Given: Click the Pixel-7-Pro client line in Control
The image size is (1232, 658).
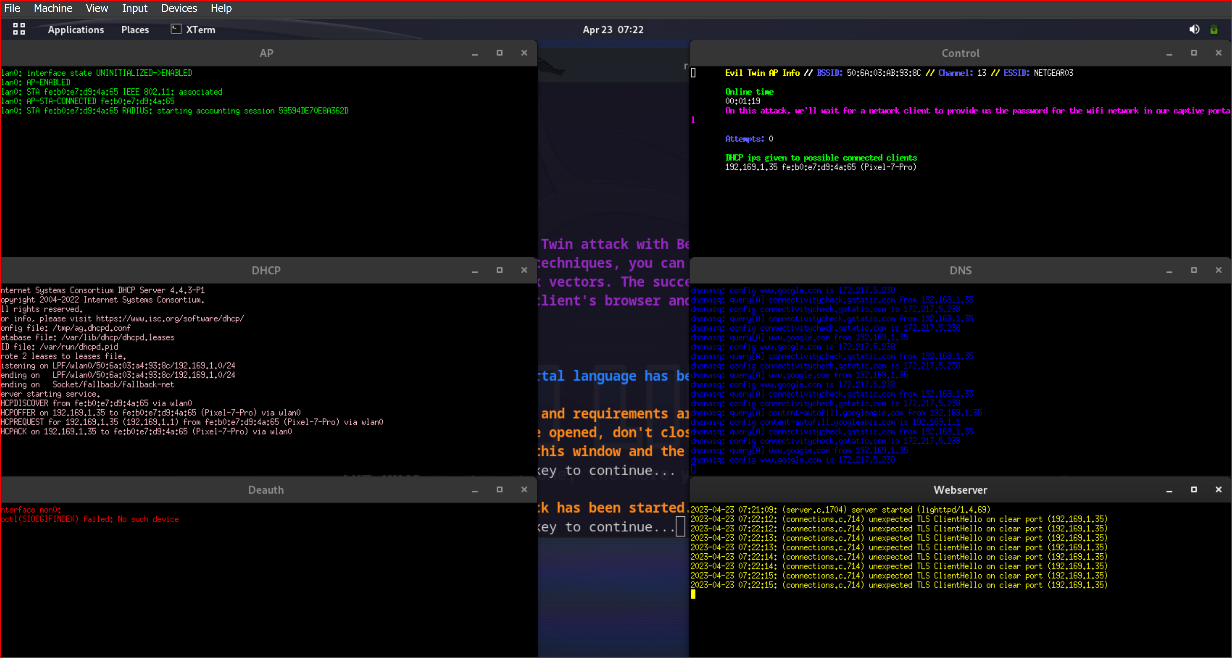Looking at the screenshot, I should click(821, 167).
